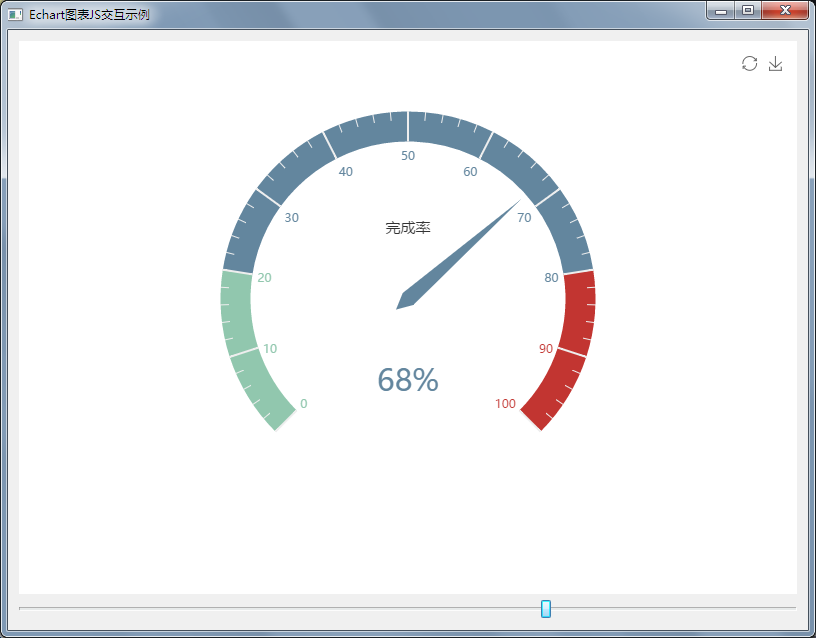Click the window title text Echart图表JS交互示例
Image resolution: width=816 pixels, height=638 pixels.
pos(90,14)
